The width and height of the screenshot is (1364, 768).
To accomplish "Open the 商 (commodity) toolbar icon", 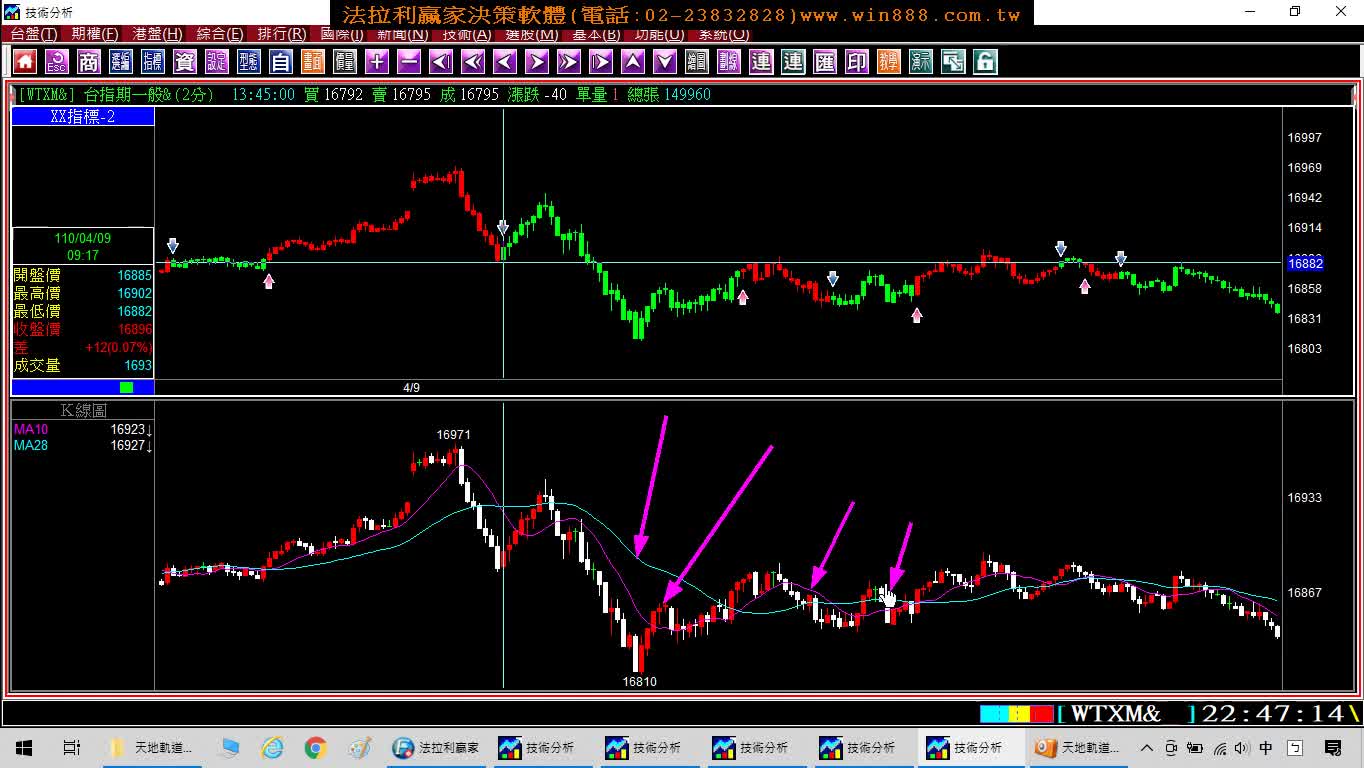I will click(89, 62).
